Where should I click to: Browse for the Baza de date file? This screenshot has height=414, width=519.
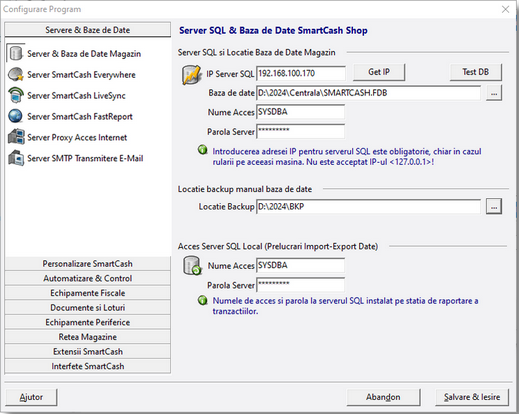494,93
